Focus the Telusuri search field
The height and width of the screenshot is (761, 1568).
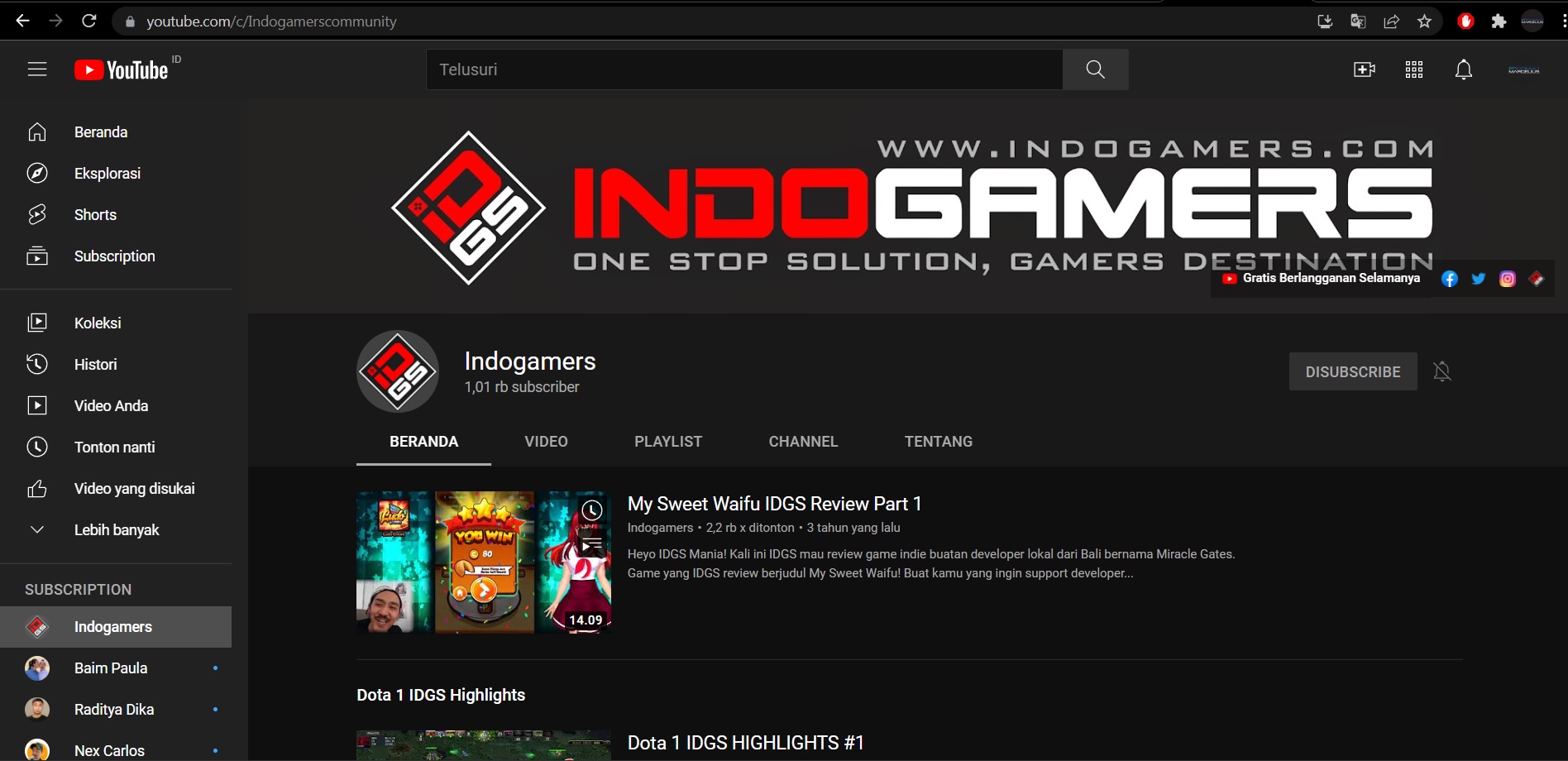[x=744, y=69]
